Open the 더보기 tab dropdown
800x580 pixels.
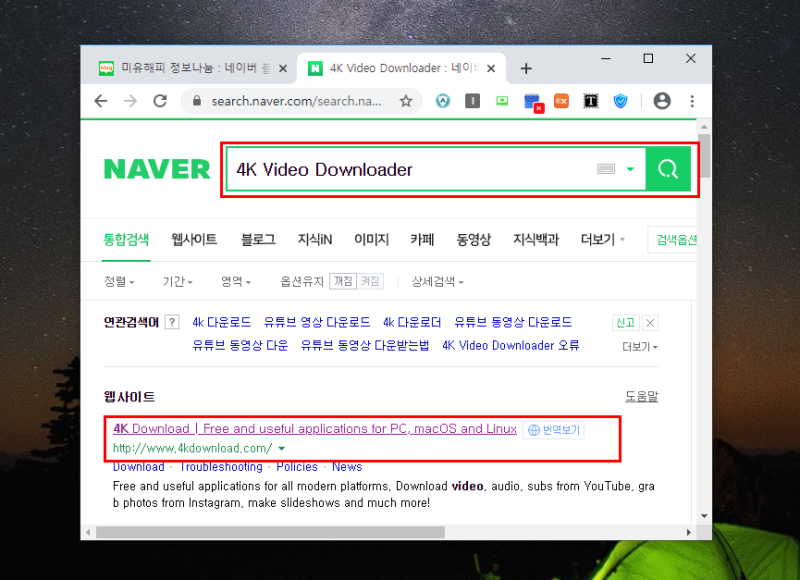pos(603,239)
